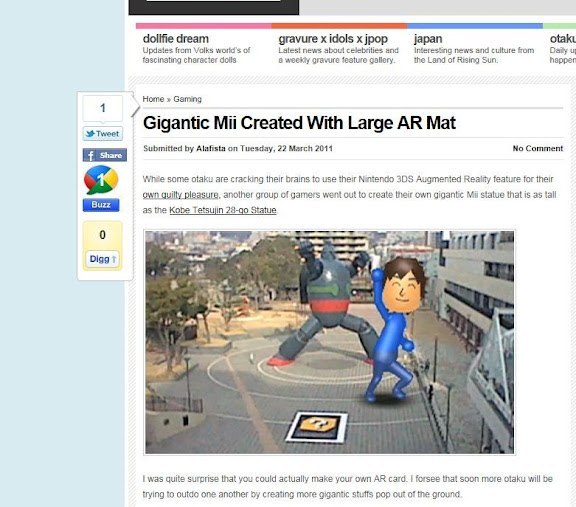
Task: Go to Home breadcrumb link
Action: tap(153, 99)
